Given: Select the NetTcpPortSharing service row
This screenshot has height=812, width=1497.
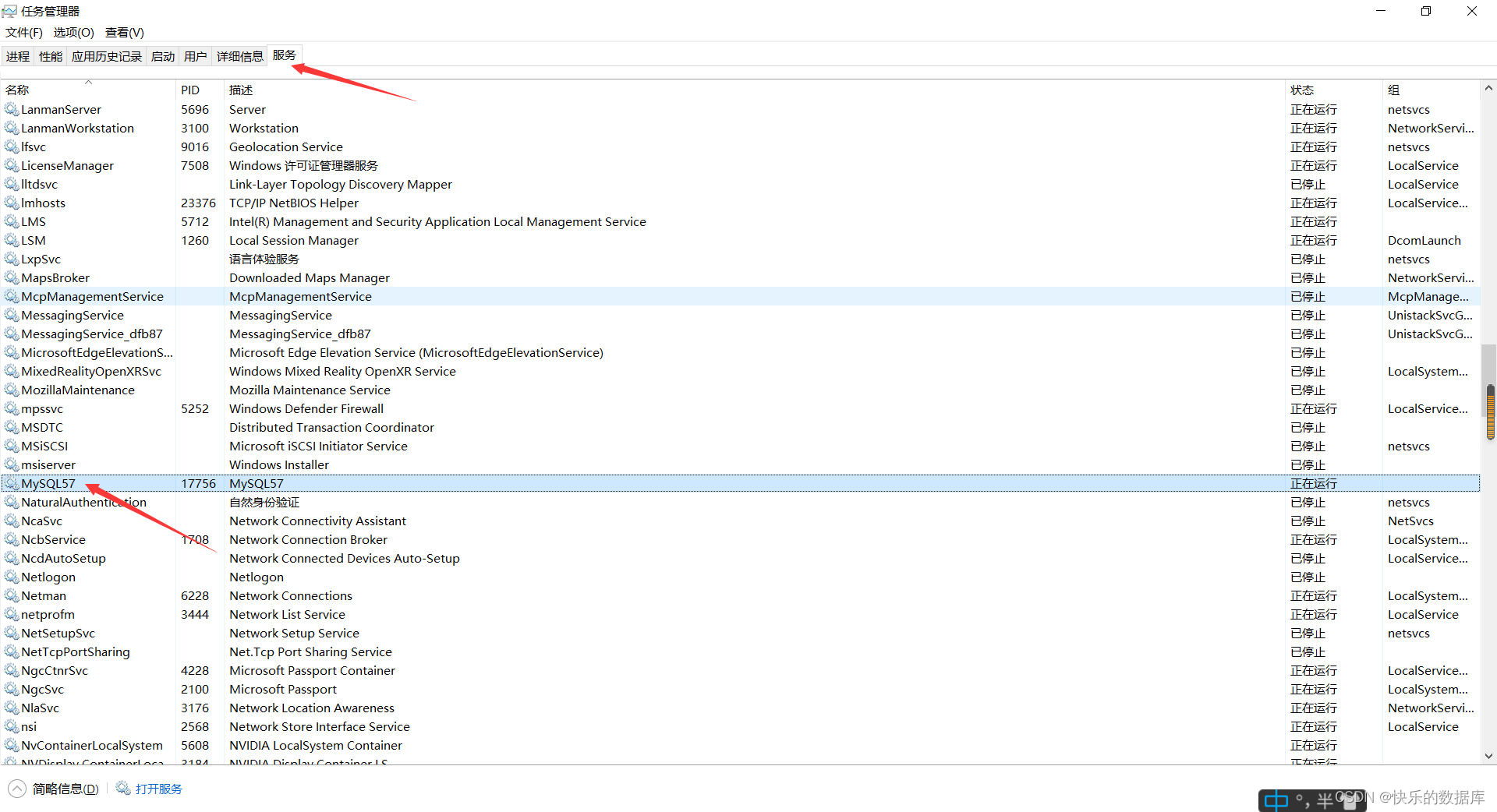Looking at the screenshot, I should pyautogui.click(x=741, y=651).
